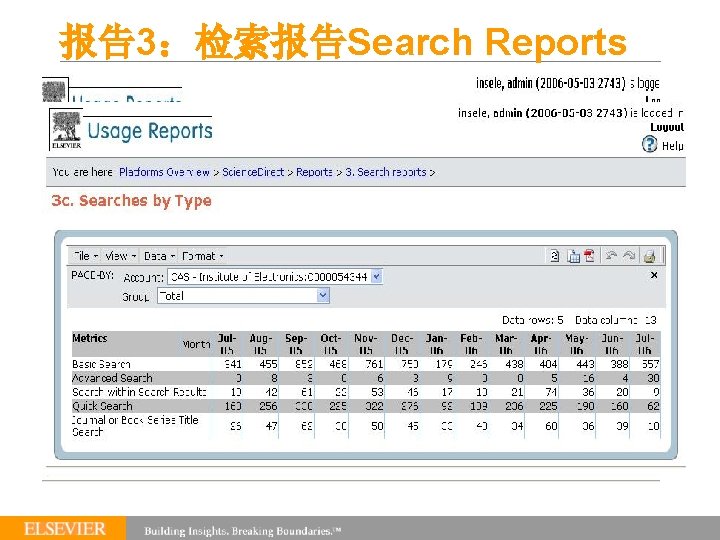720x540 pixels.
Task: Open the 3. Search reports breadcrumb
Action: pos(386,172)
